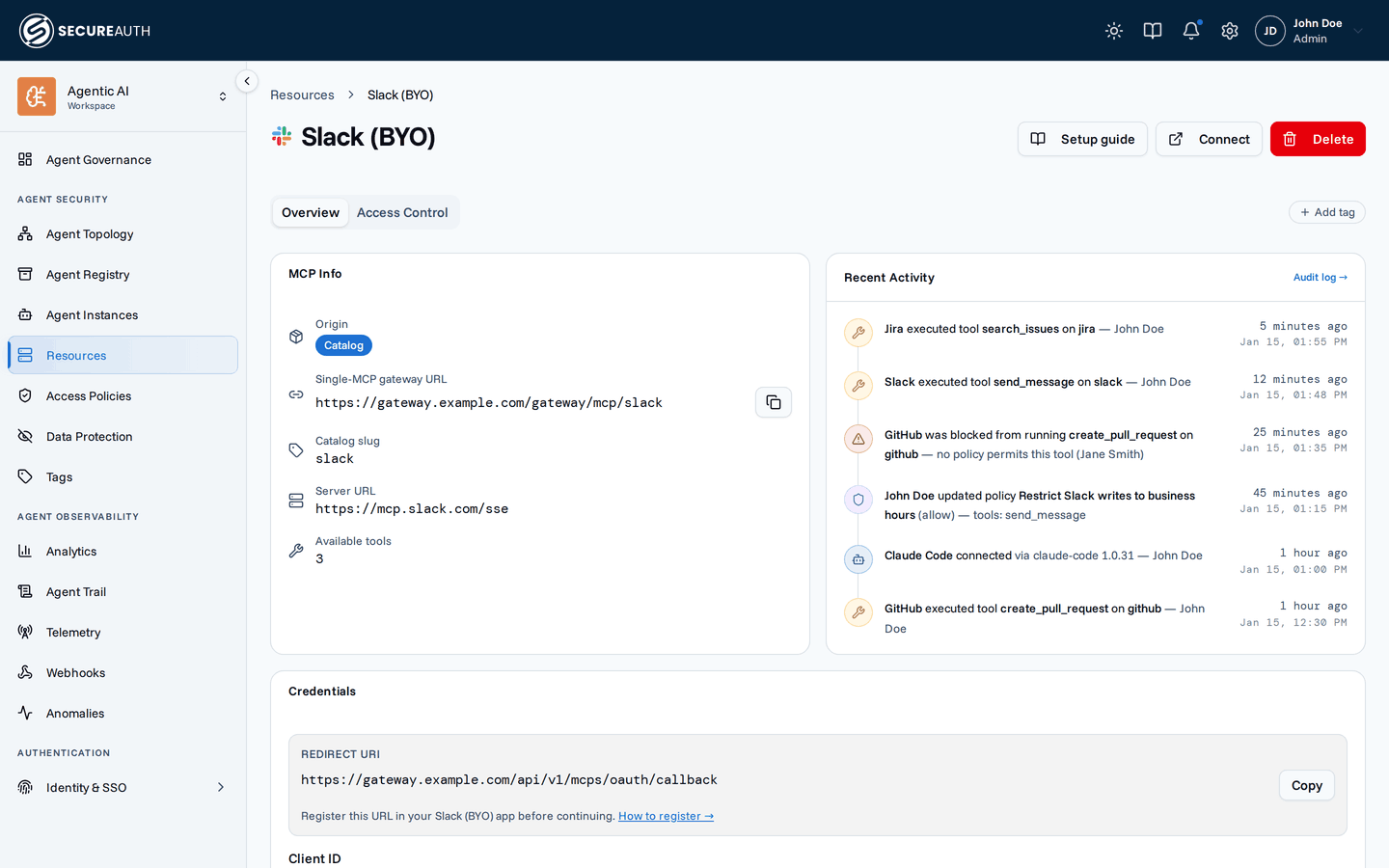Select the Overview tab
Viewport: 1389px width, 868px height.
(x=311, y=212)
